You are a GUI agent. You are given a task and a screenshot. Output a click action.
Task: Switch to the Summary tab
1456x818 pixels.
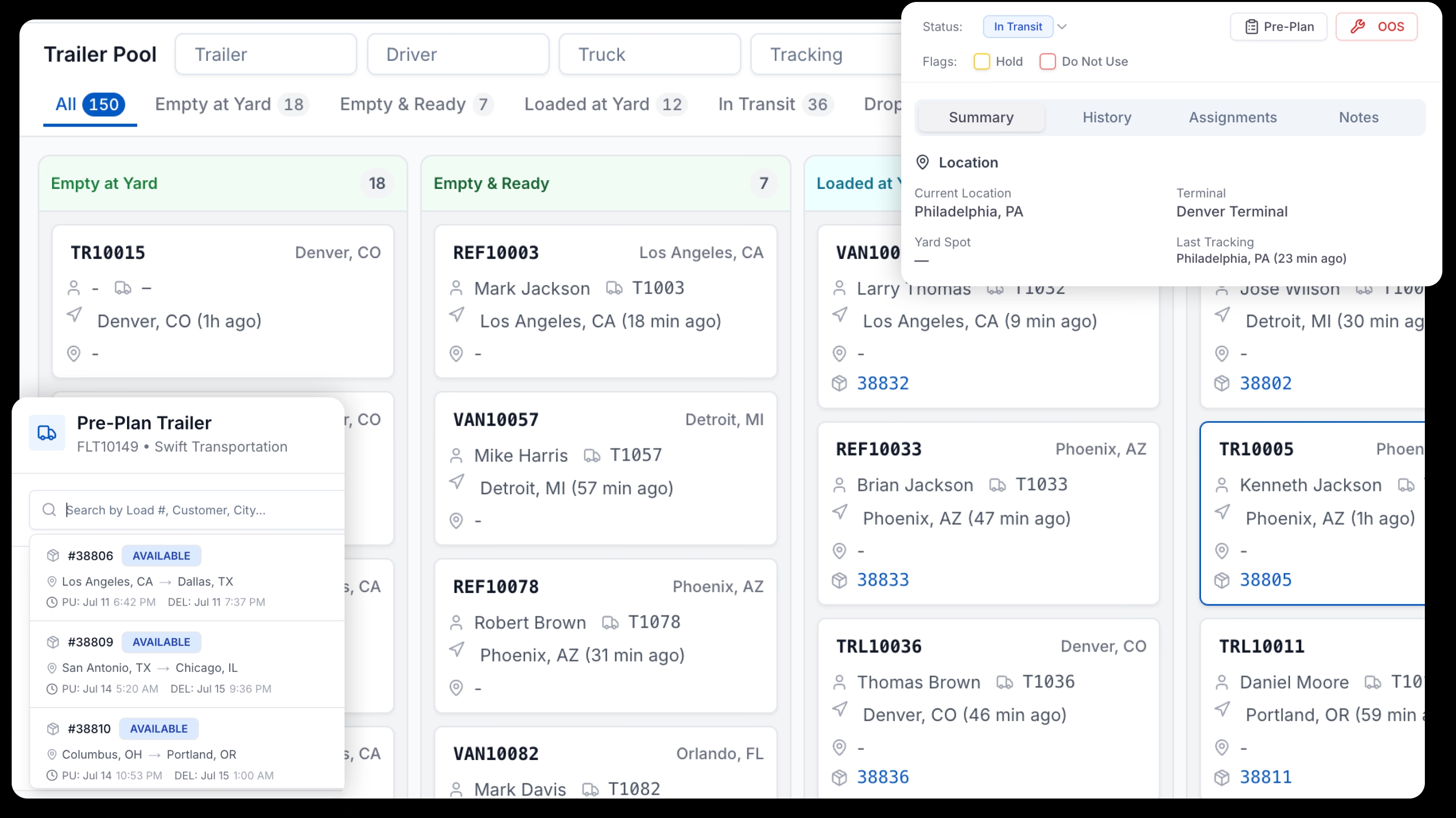(x=981, y=117)
